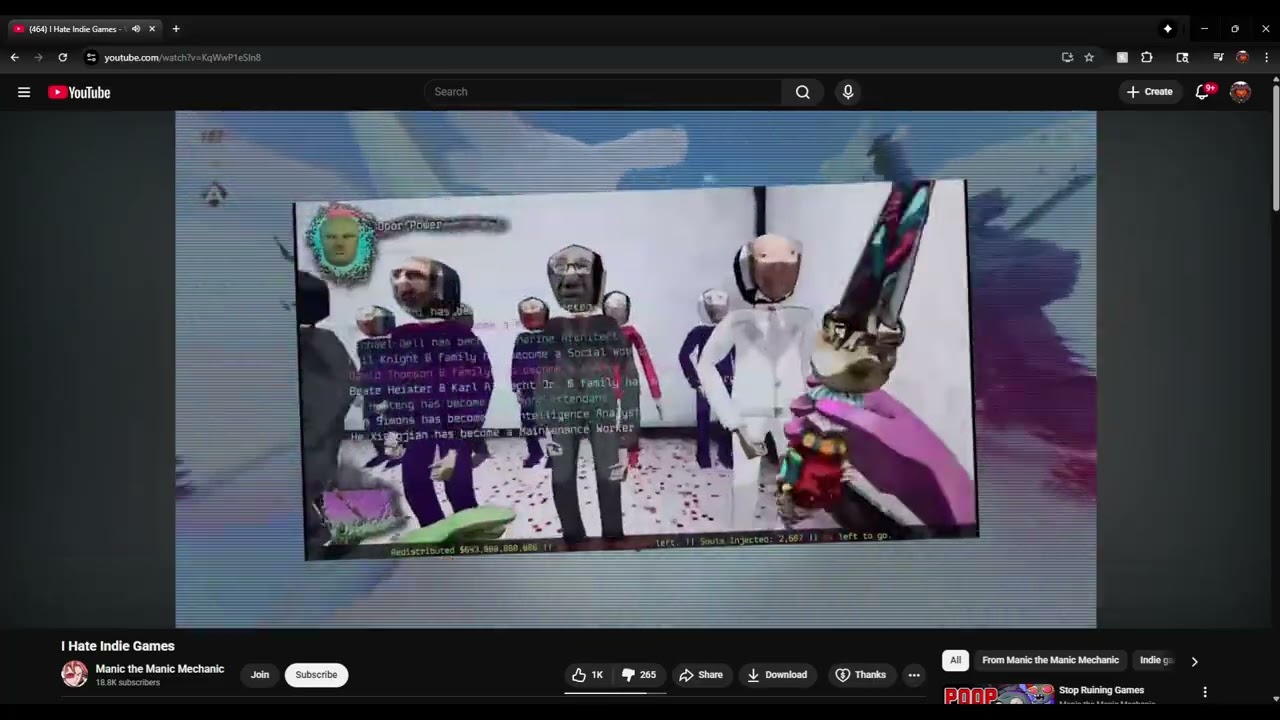Open Gemini sparkle button in title bar
Viewport: 1280px width, 720px height.
pyautogui.click(x=1167, y=29)
